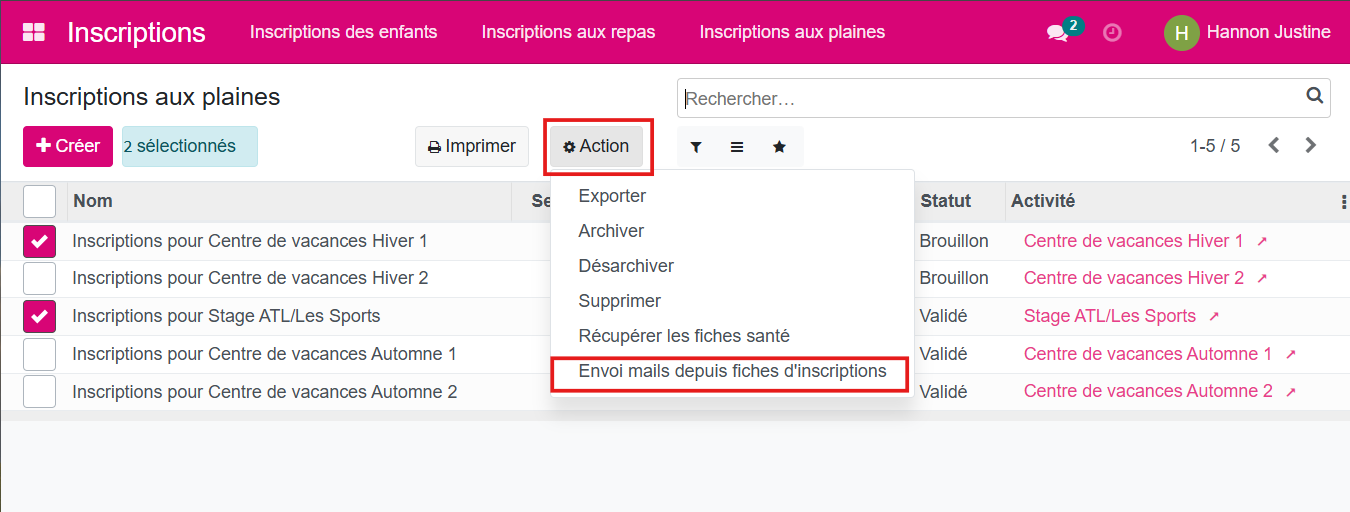Open the Filters funnel icon

pos(696,147)
